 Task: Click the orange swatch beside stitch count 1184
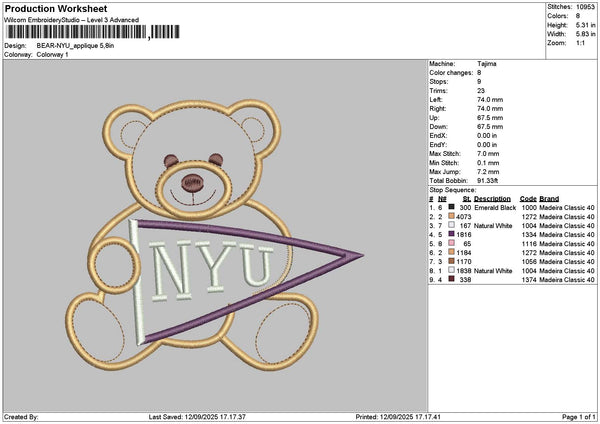pos(452,252)
